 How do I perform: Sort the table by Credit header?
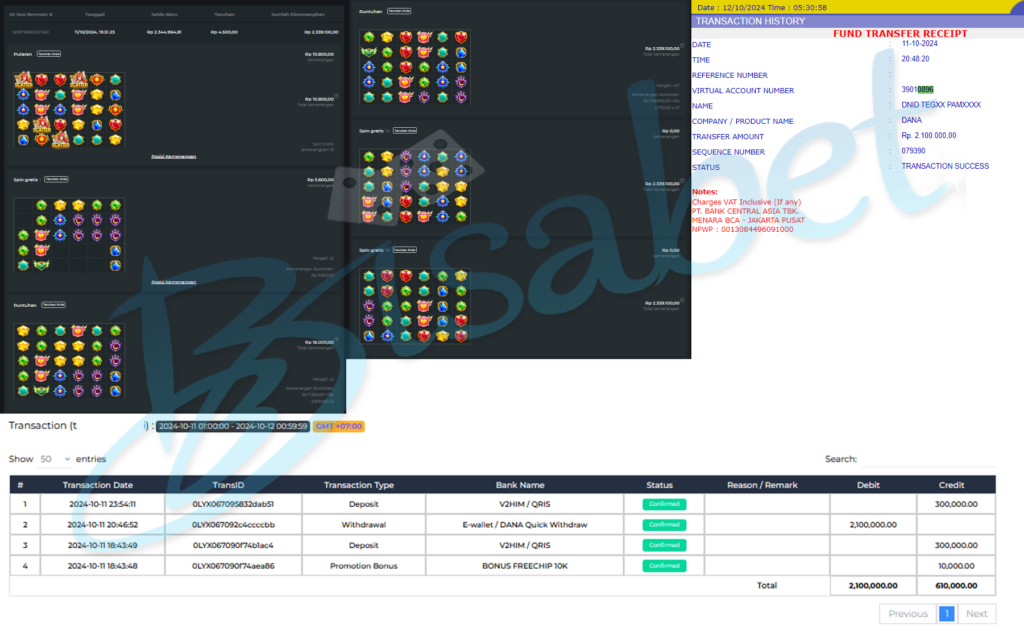click(x=952, y=485)
